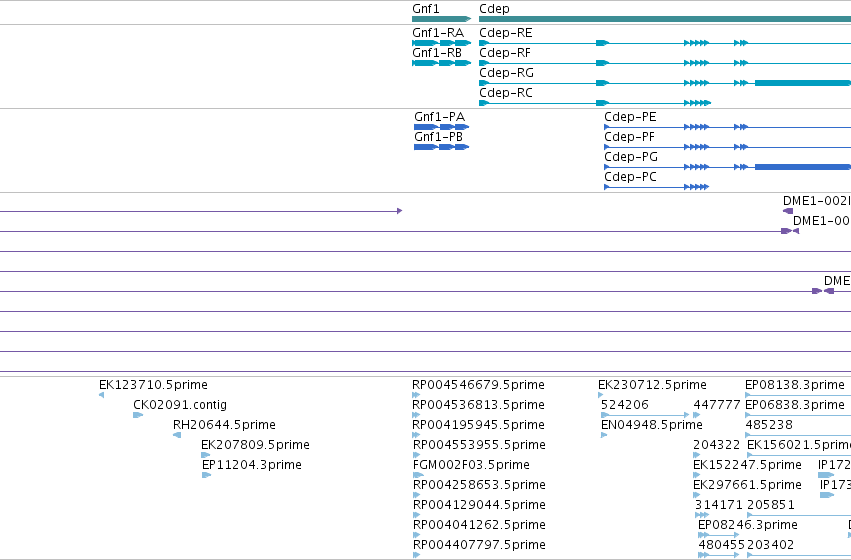Select RP004195945.5prime EST label

coord(478,425)
